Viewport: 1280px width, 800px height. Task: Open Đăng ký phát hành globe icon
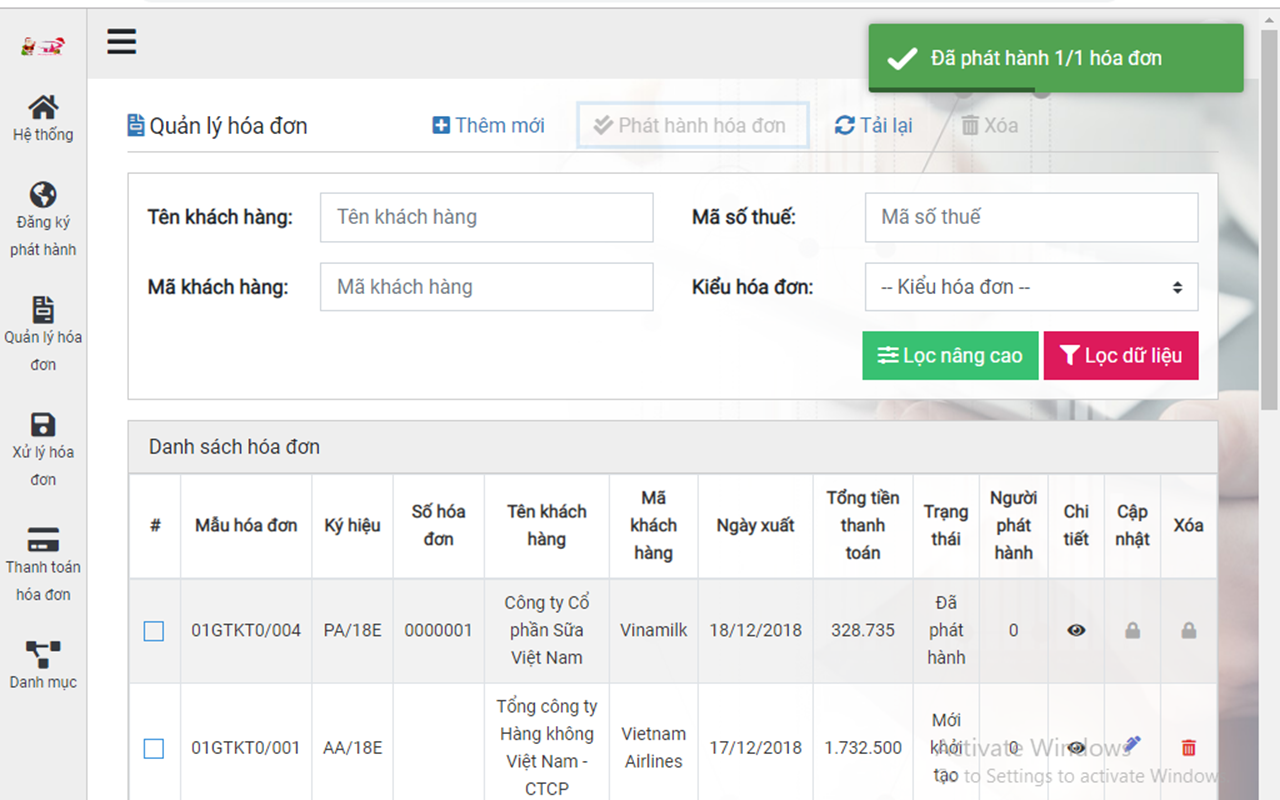(43, 195)
